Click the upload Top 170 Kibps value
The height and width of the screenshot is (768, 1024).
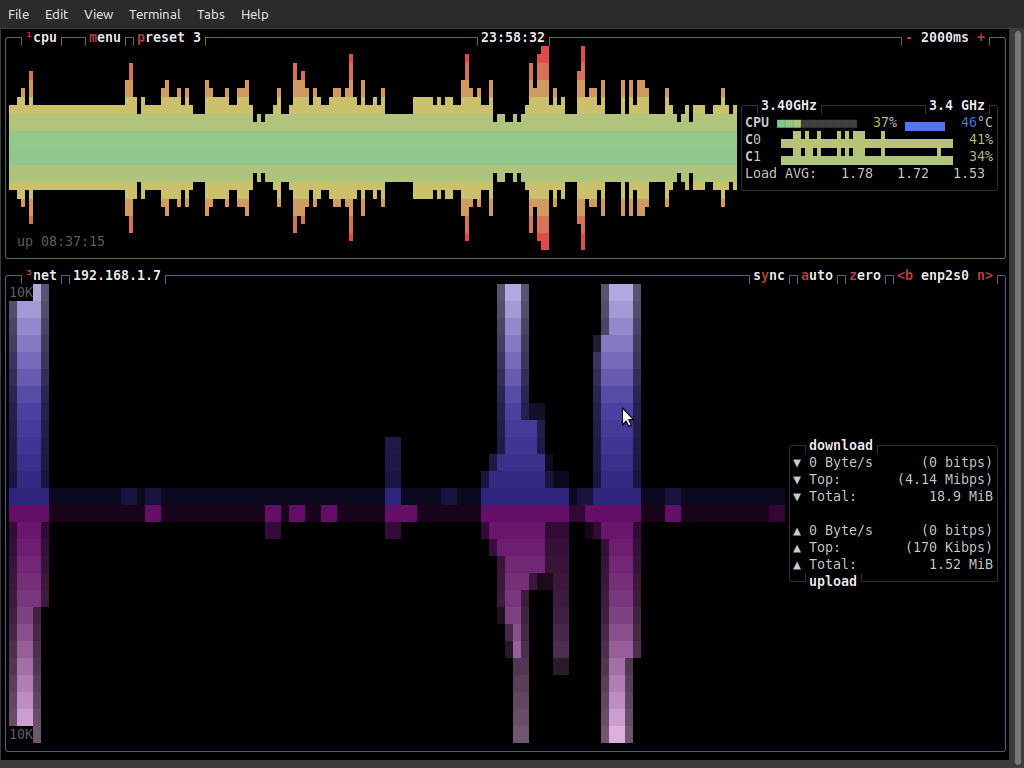[x=949, y=547]
